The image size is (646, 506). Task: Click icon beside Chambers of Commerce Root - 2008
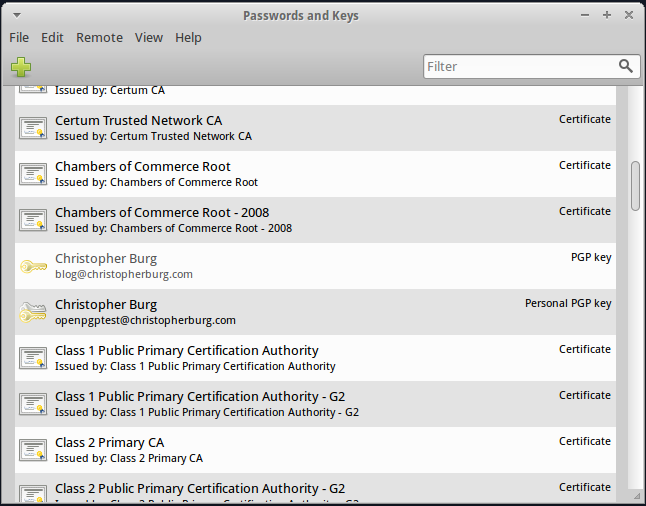(x=33, y=220)
